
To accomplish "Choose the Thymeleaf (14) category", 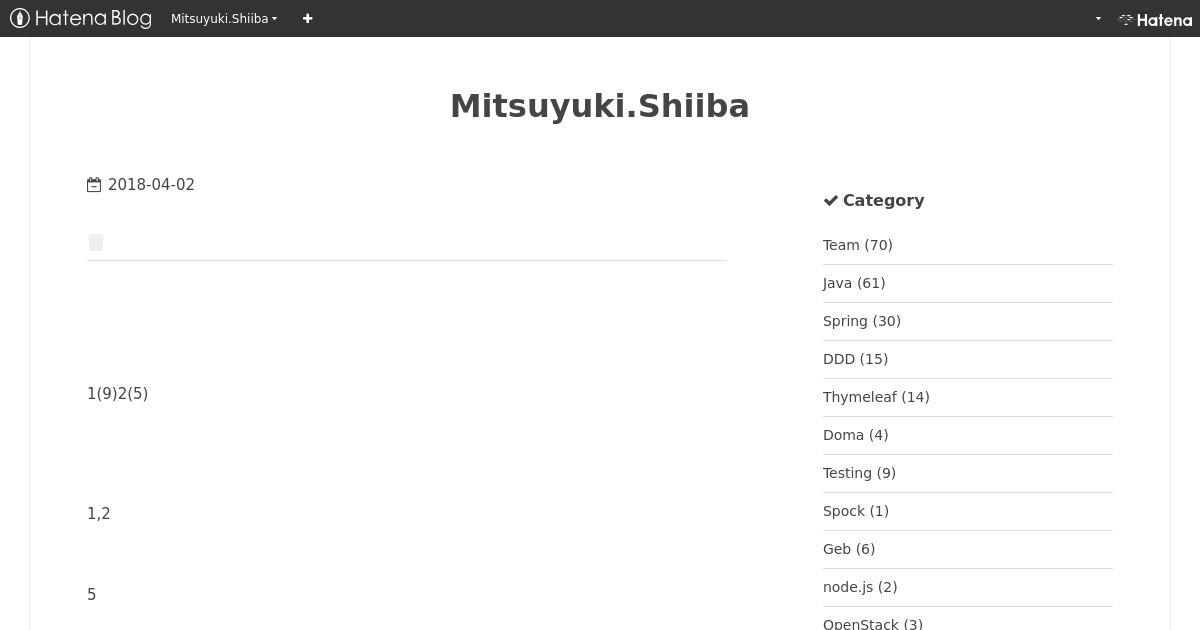I will (876, 397).
